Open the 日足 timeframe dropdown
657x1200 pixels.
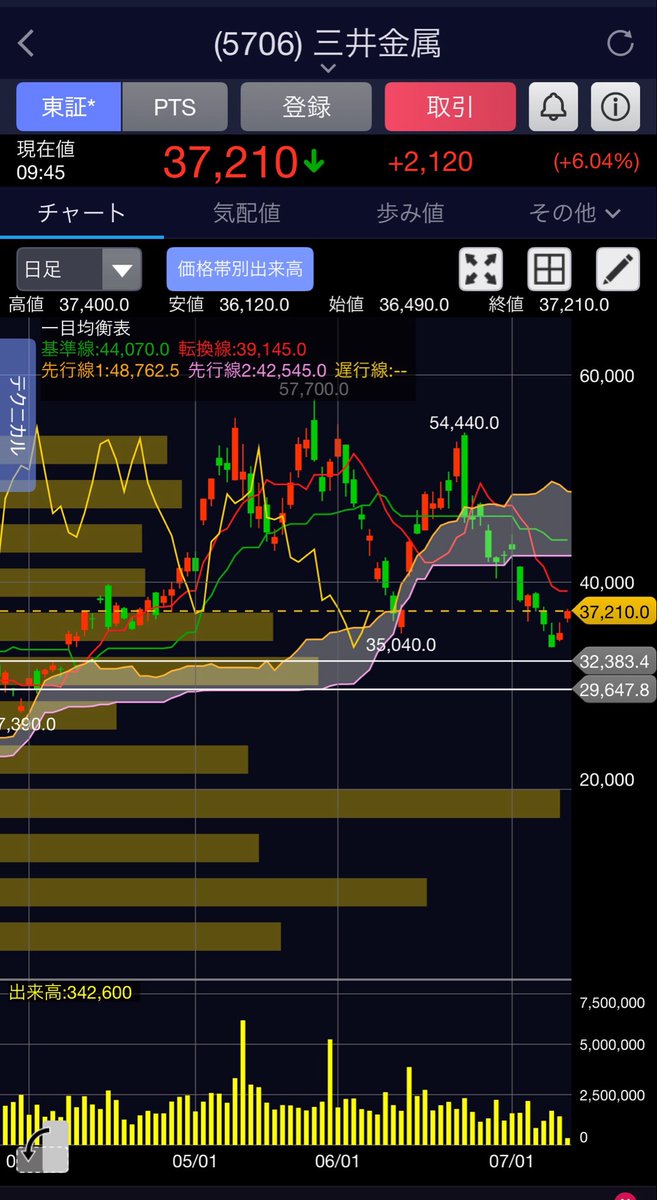pyautogui.click(x=79, y=269)
